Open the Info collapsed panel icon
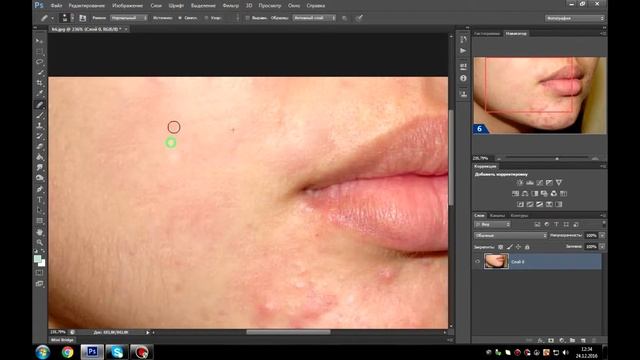The image size is (640, 360). click(463, 78)
